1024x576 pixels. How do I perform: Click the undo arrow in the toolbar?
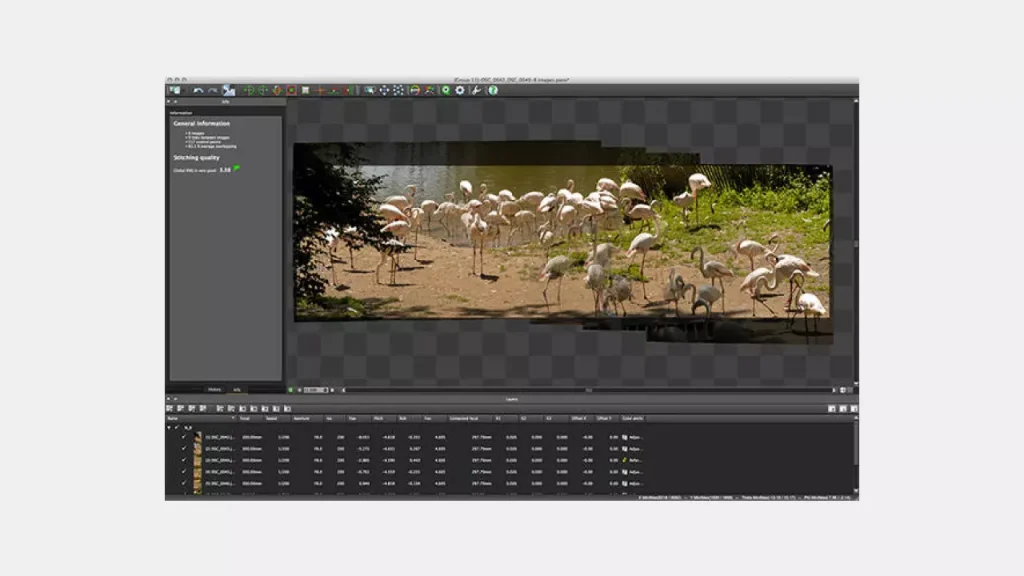199,90
